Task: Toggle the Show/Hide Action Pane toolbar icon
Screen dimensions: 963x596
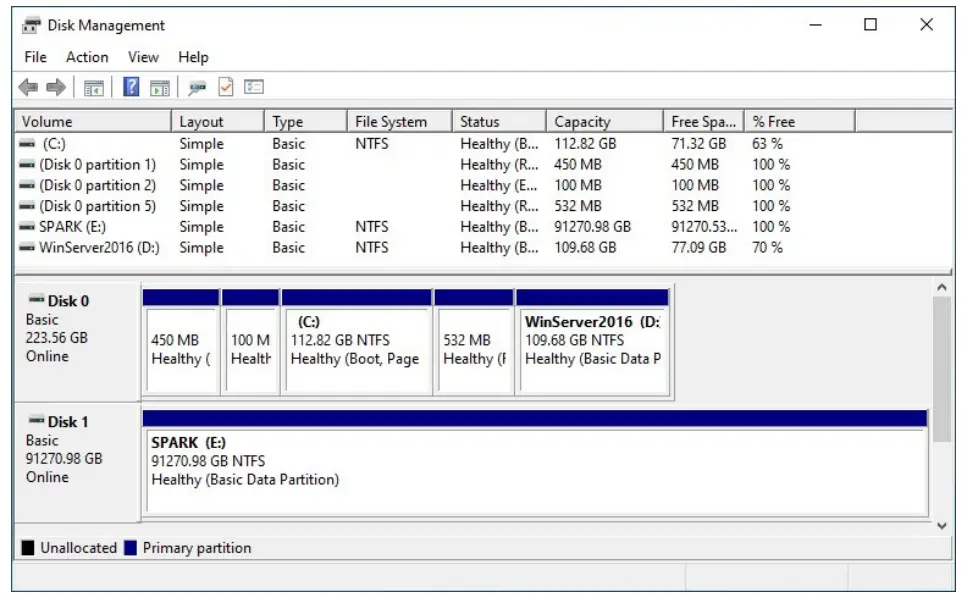Action: coord(160,85)
